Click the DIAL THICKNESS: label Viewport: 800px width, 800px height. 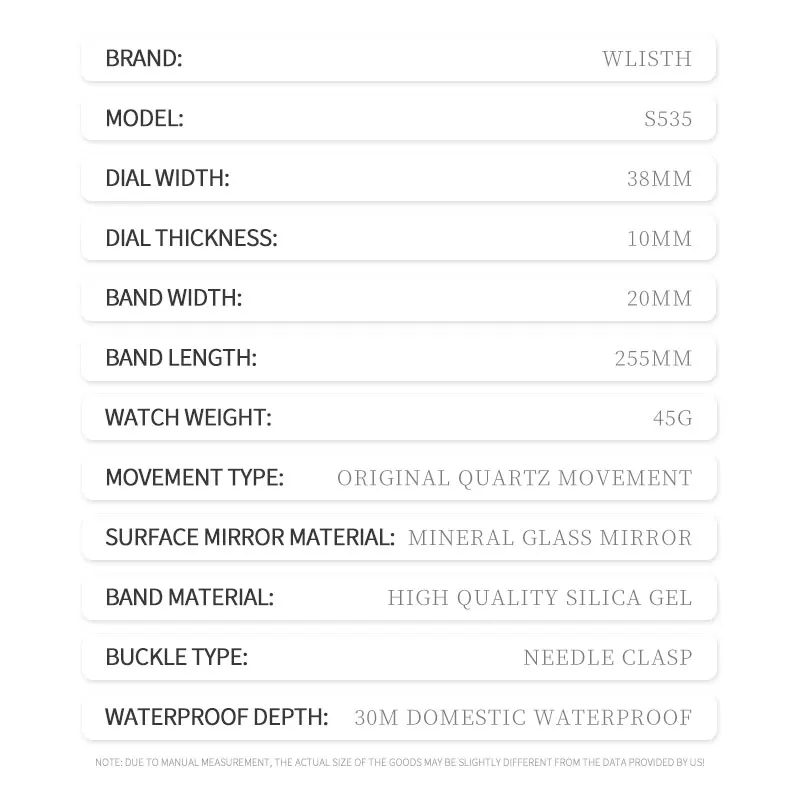click(191, 238)
